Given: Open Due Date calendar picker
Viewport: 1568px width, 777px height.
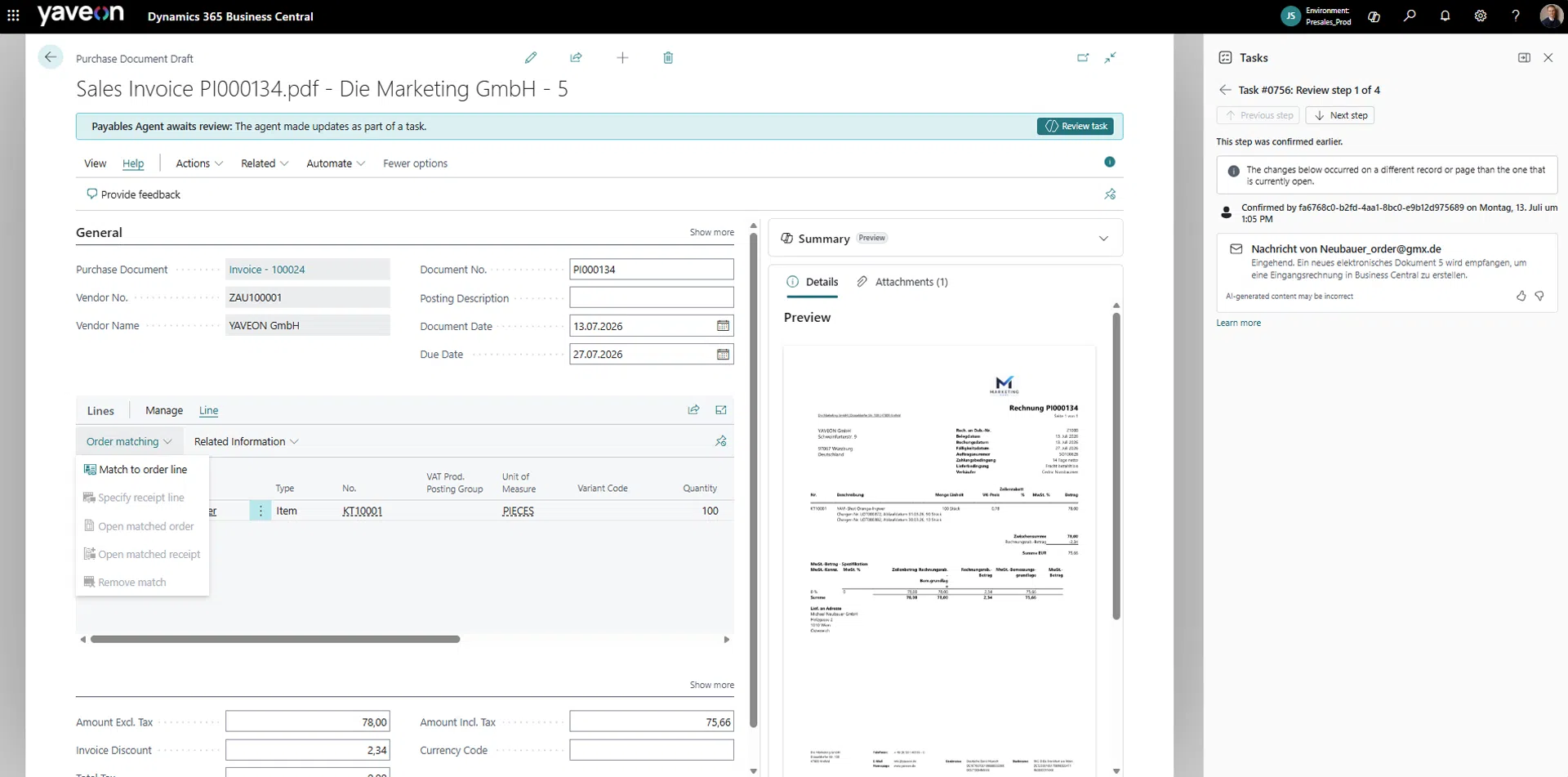Looking at the screenshot, I should pos(723,355).
